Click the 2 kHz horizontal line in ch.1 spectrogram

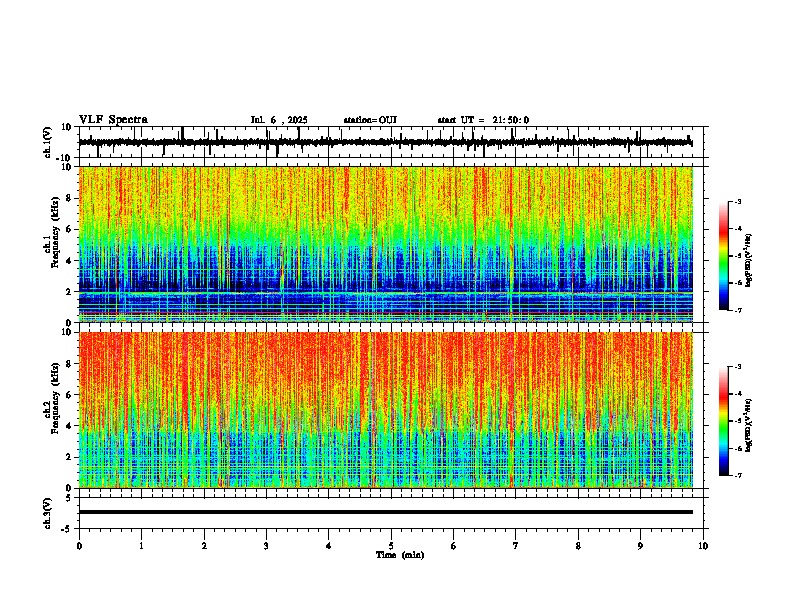coord(386,292)
